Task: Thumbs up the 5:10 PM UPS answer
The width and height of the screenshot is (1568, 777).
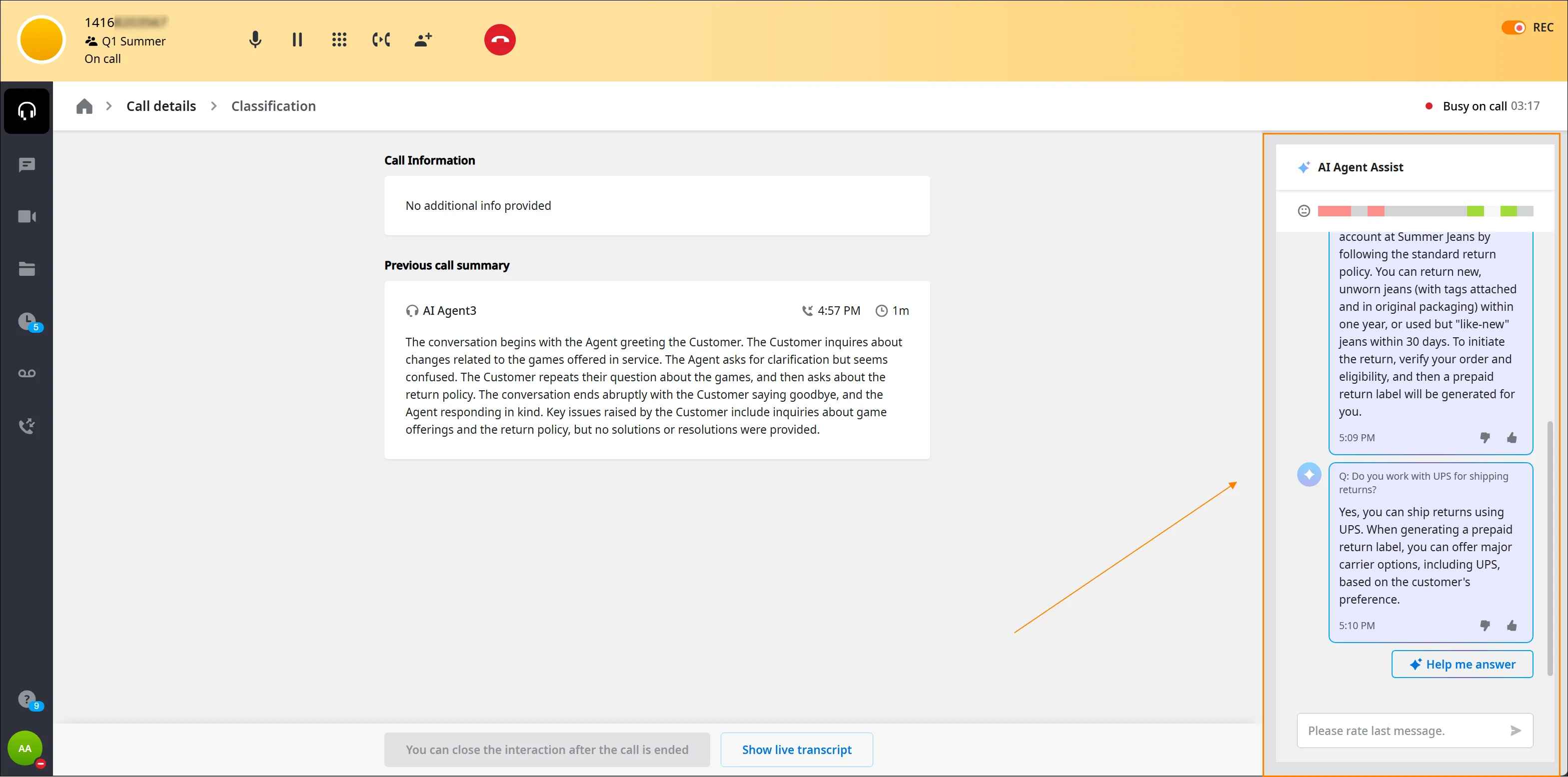Action: (x=1512, y=626)
